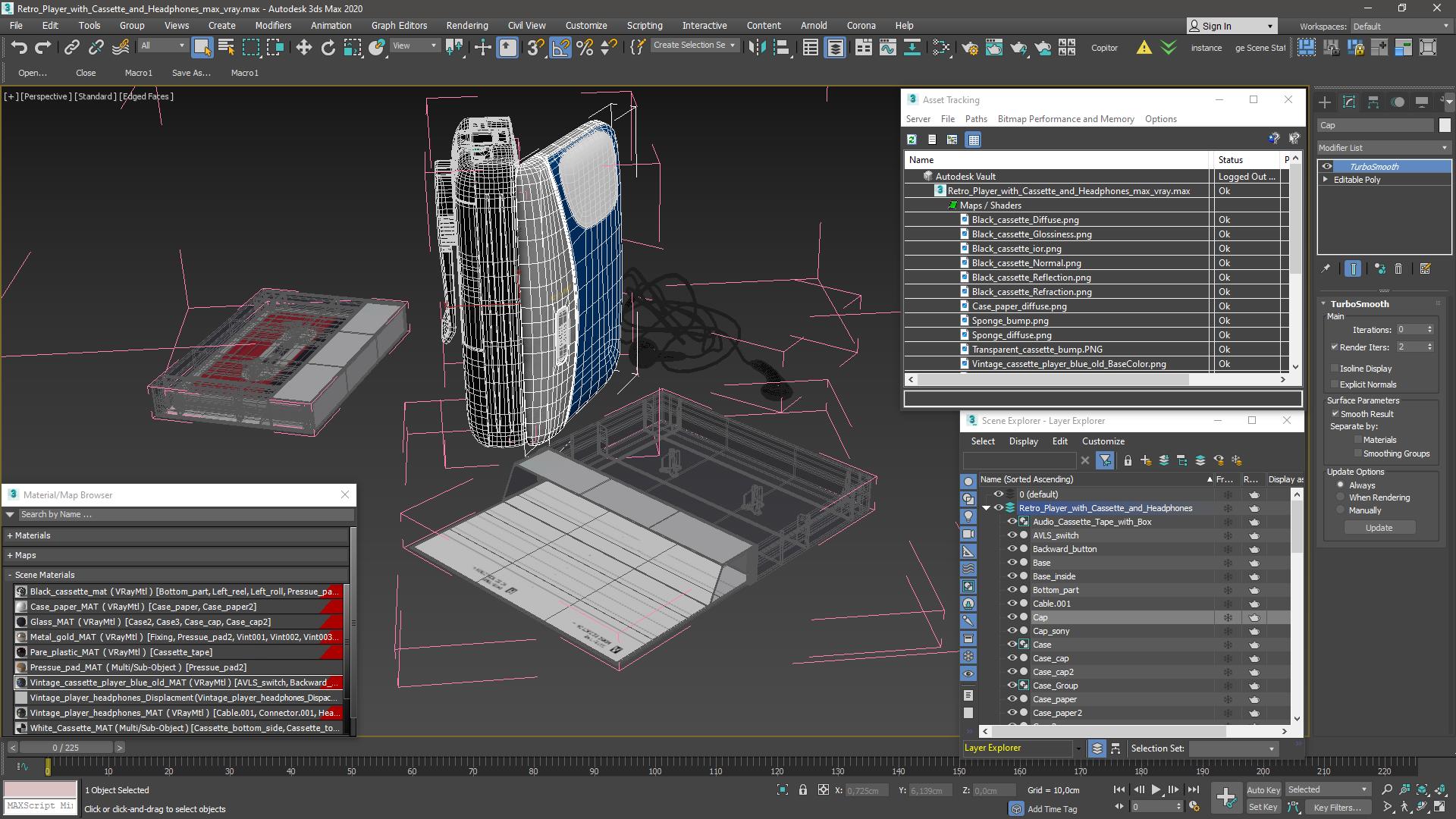The image size is (1456, 819).
Task: Click the Cap object color swatch
Action: pyautogui.click(x=1444, y=126)
